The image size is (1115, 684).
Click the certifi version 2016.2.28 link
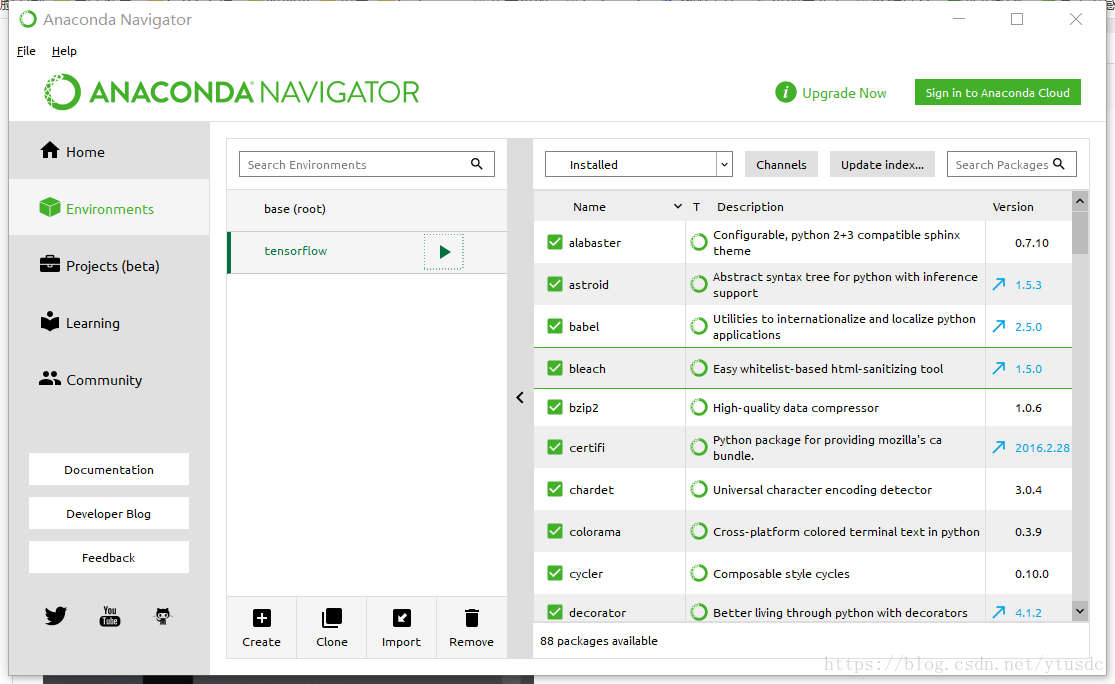pos(1042,448)
